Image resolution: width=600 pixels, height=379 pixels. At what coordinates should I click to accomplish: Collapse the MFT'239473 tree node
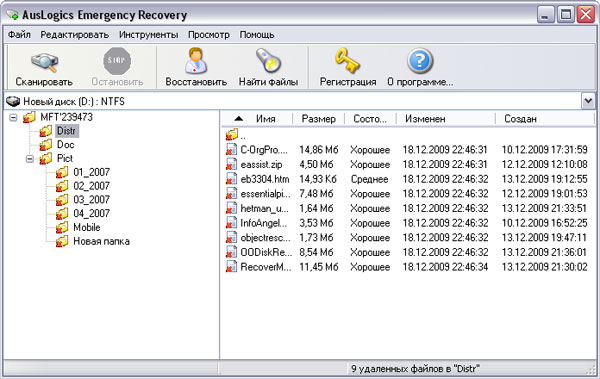pyautogui.click(x=13, y=118)
